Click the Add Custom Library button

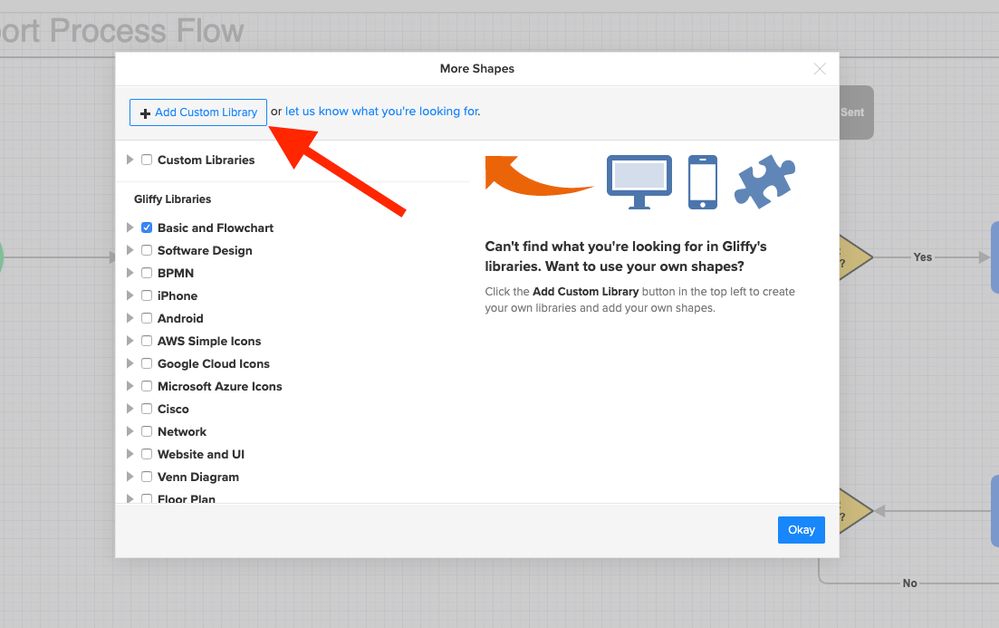197,112
